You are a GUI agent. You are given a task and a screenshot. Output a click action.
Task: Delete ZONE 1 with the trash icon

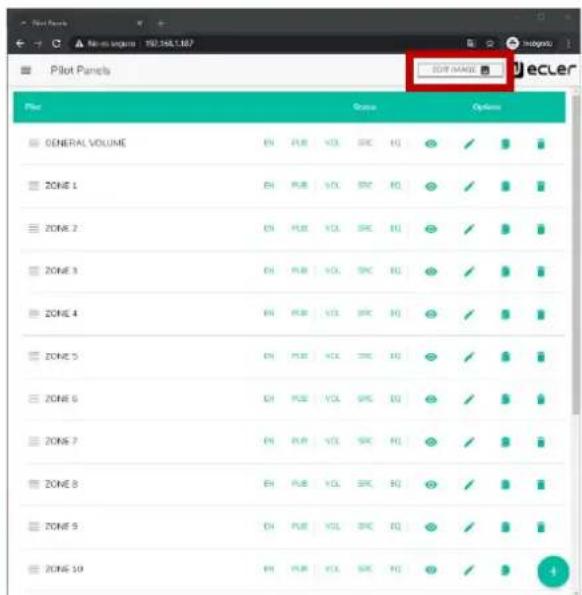pos(541,186)
